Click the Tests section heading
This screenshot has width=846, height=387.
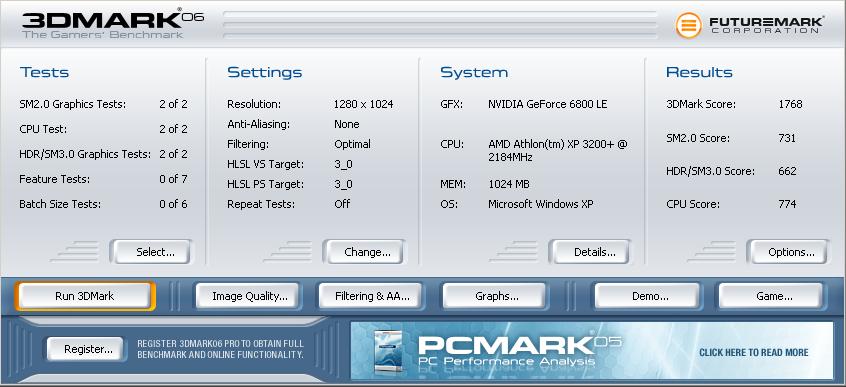point(44,72)
